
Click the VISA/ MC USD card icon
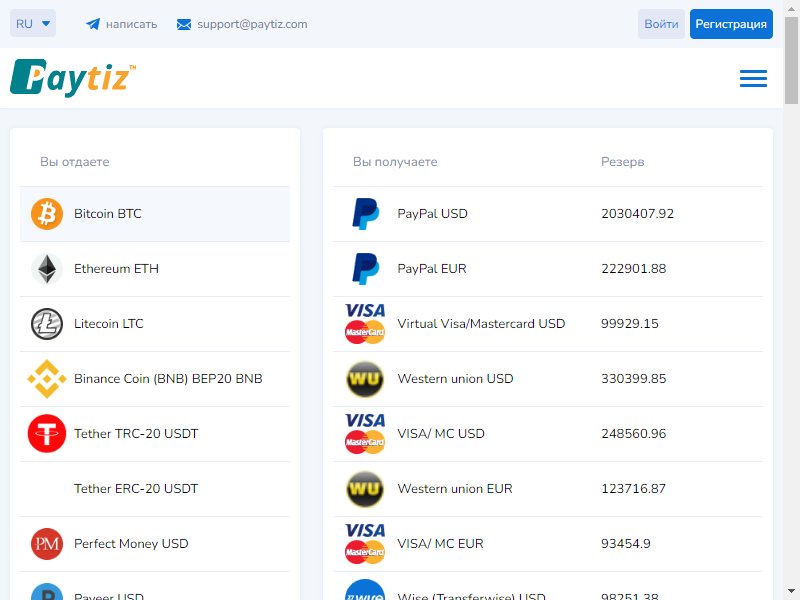pos(365,434)
